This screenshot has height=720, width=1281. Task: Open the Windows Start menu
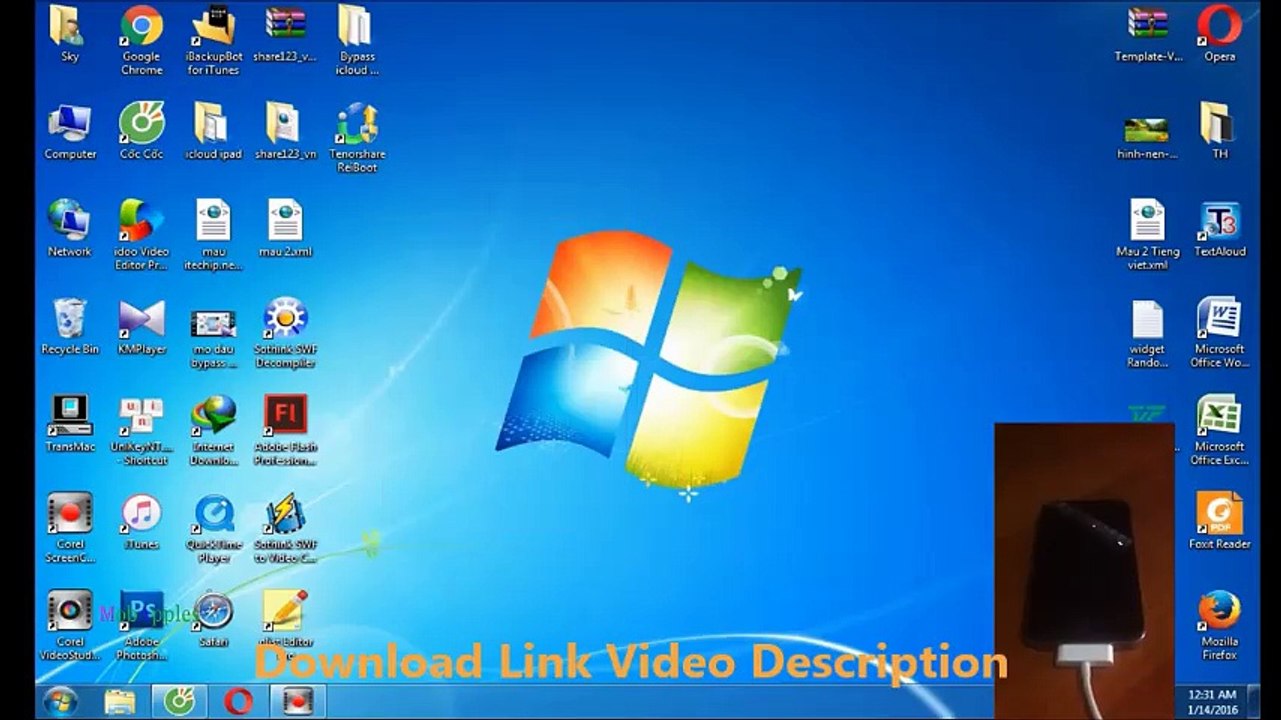60,700
